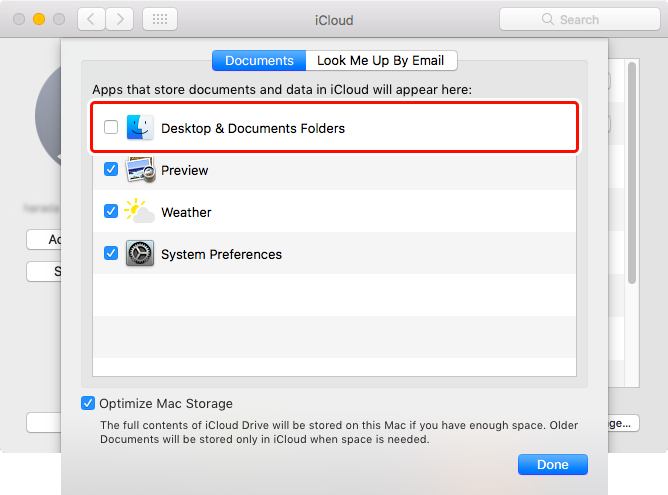Disable the Weather checkbox
668x495 pixels.
pyautogui.click(x=111, y=212)
